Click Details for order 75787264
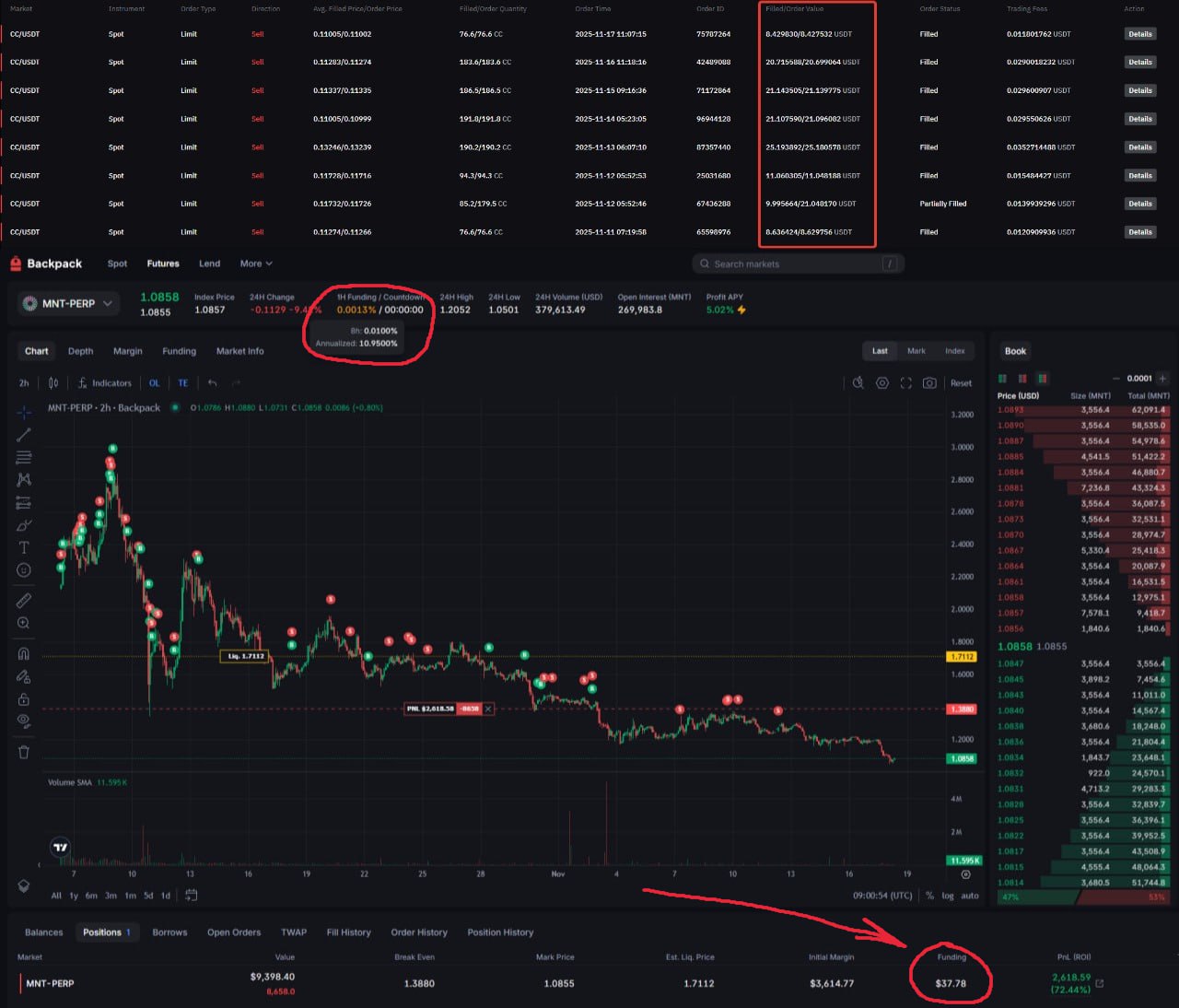 pos(1139,34)
